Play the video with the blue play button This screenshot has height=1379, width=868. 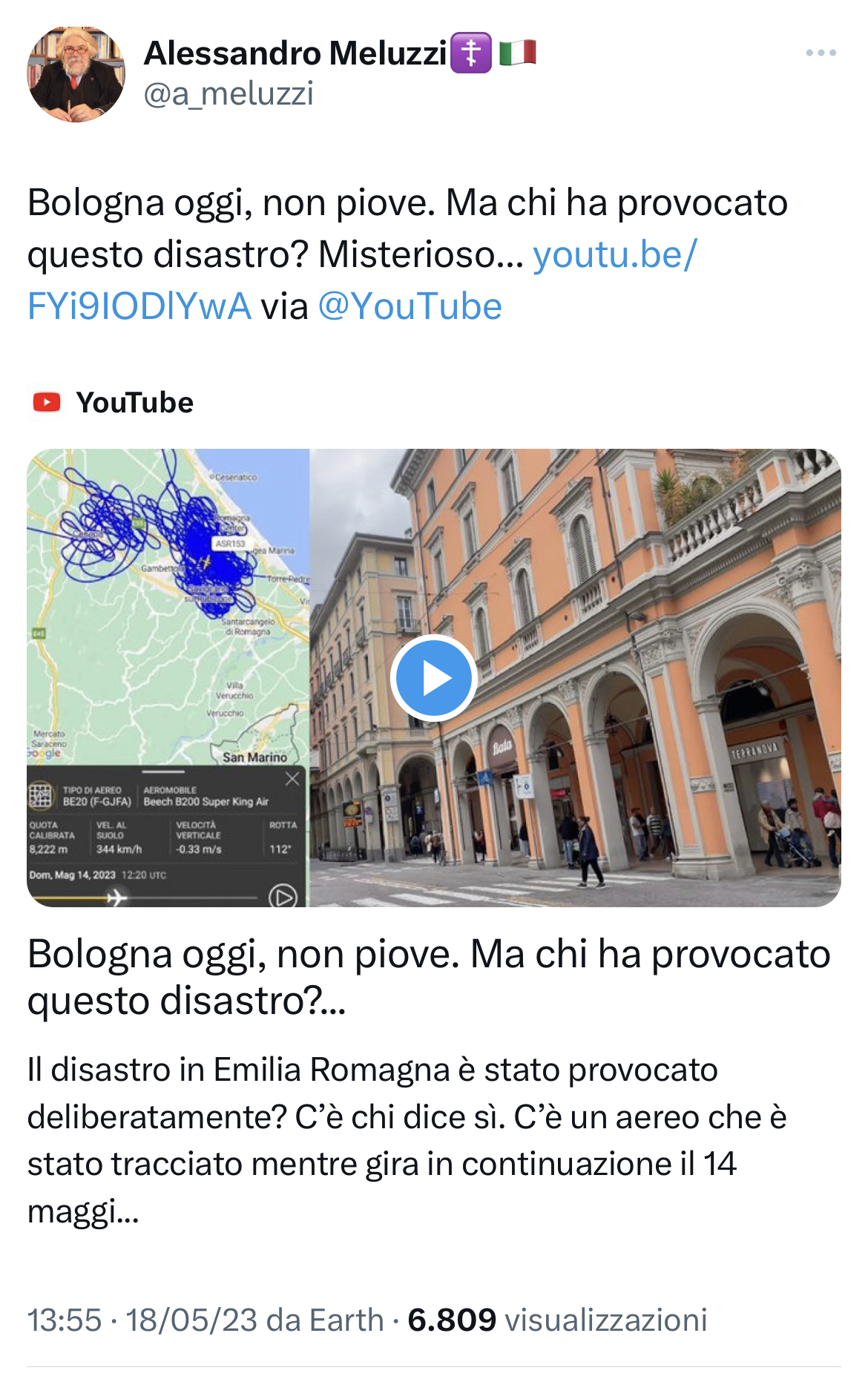(x=433, y=678)
